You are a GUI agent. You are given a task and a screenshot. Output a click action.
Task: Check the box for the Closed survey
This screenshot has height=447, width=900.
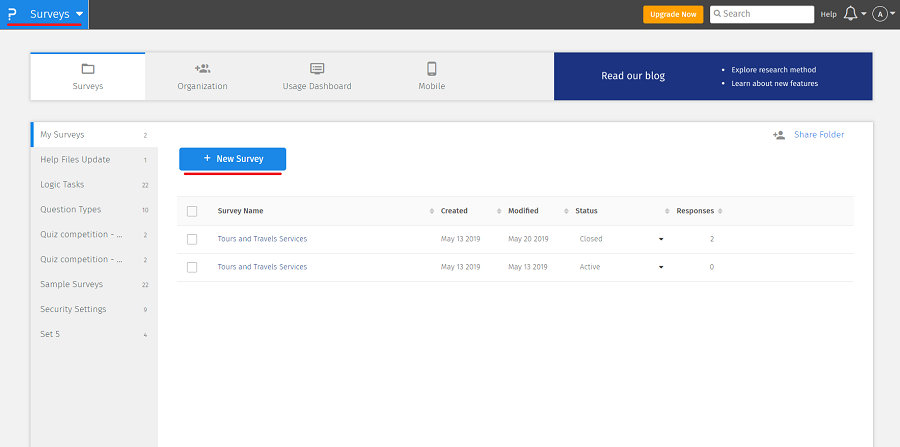point(192,239)
